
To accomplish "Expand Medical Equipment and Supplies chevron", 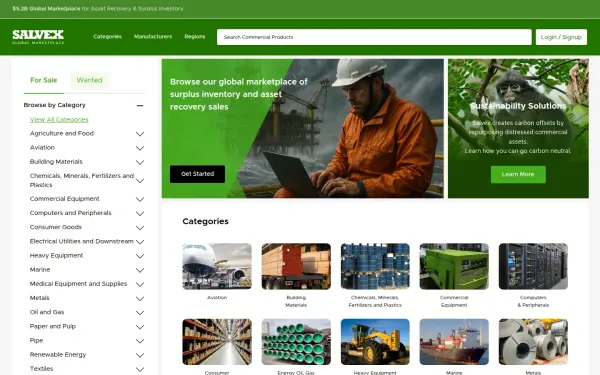I will coord(140,284).
